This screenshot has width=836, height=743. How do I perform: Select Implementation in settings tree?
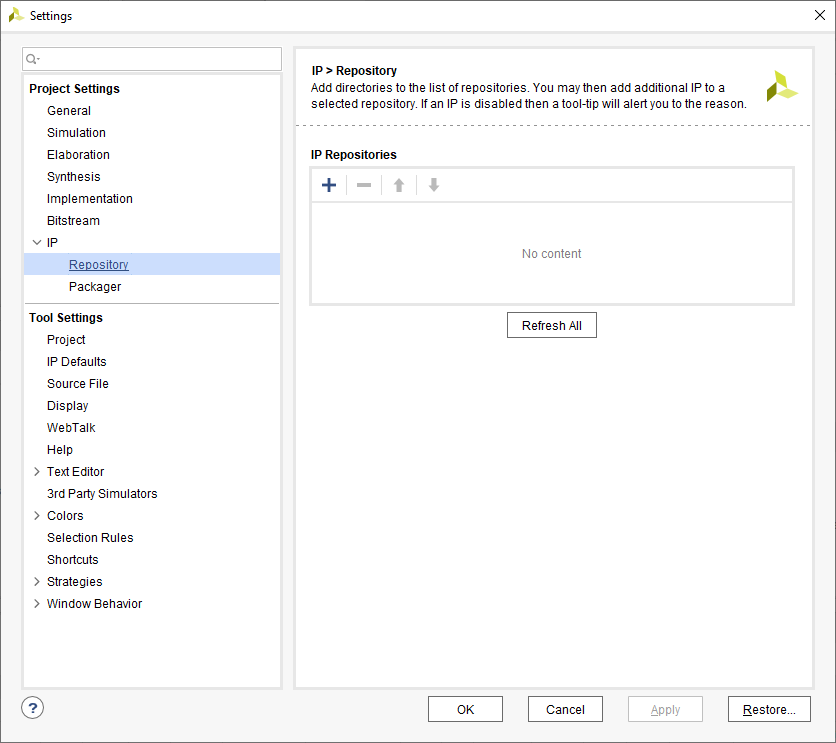coord(90,199)
